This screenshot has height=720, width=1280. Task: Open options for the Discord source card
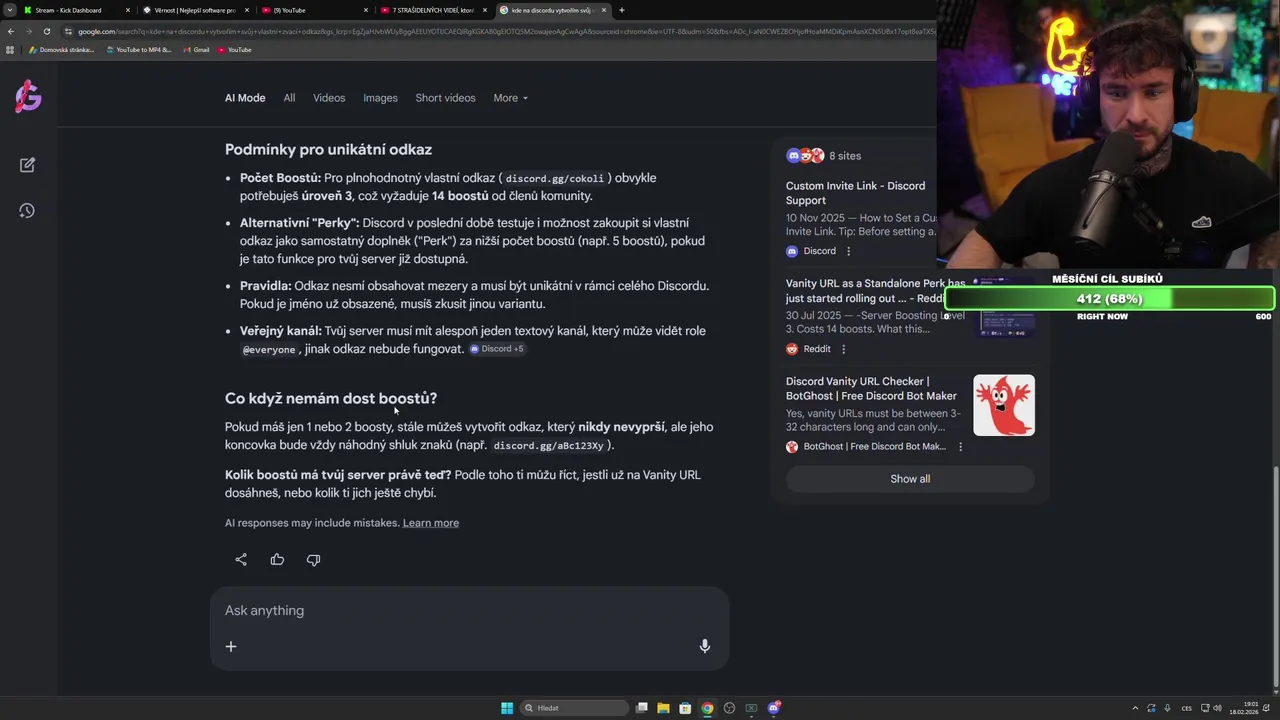coord(848,251)
